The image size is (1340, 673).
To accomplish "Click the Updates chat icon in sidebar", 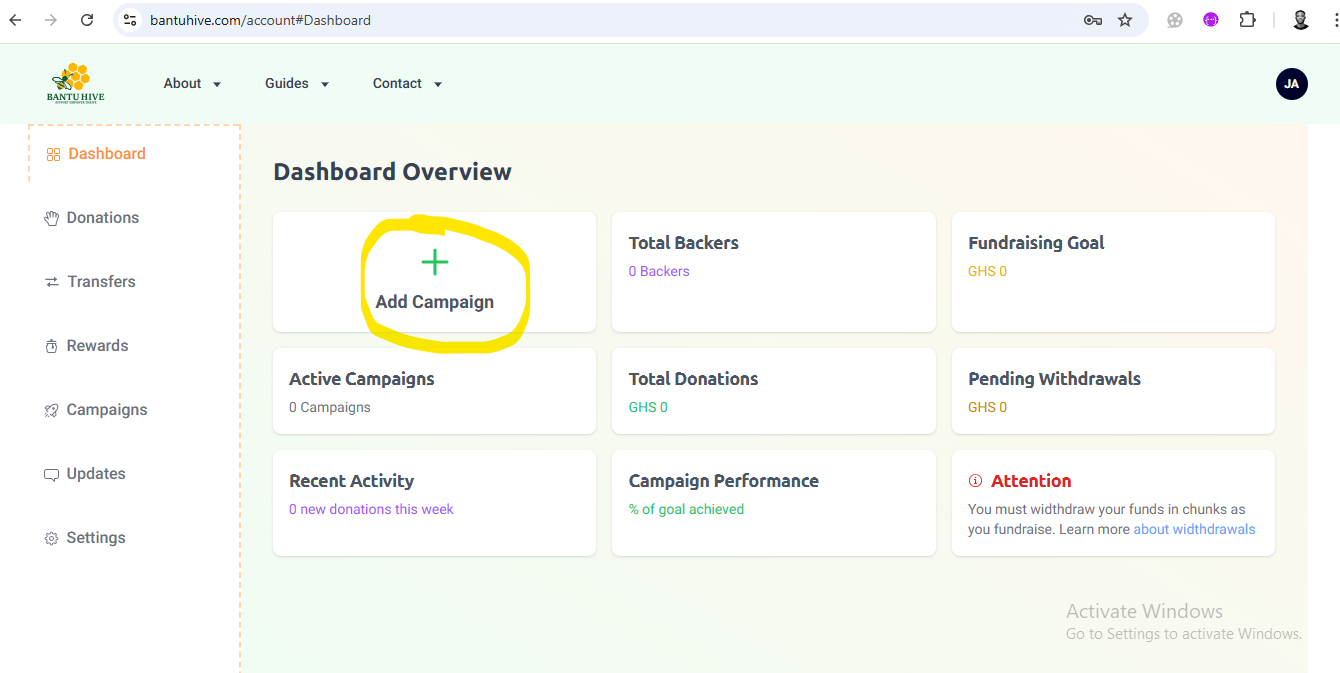I will pos(52,474).
